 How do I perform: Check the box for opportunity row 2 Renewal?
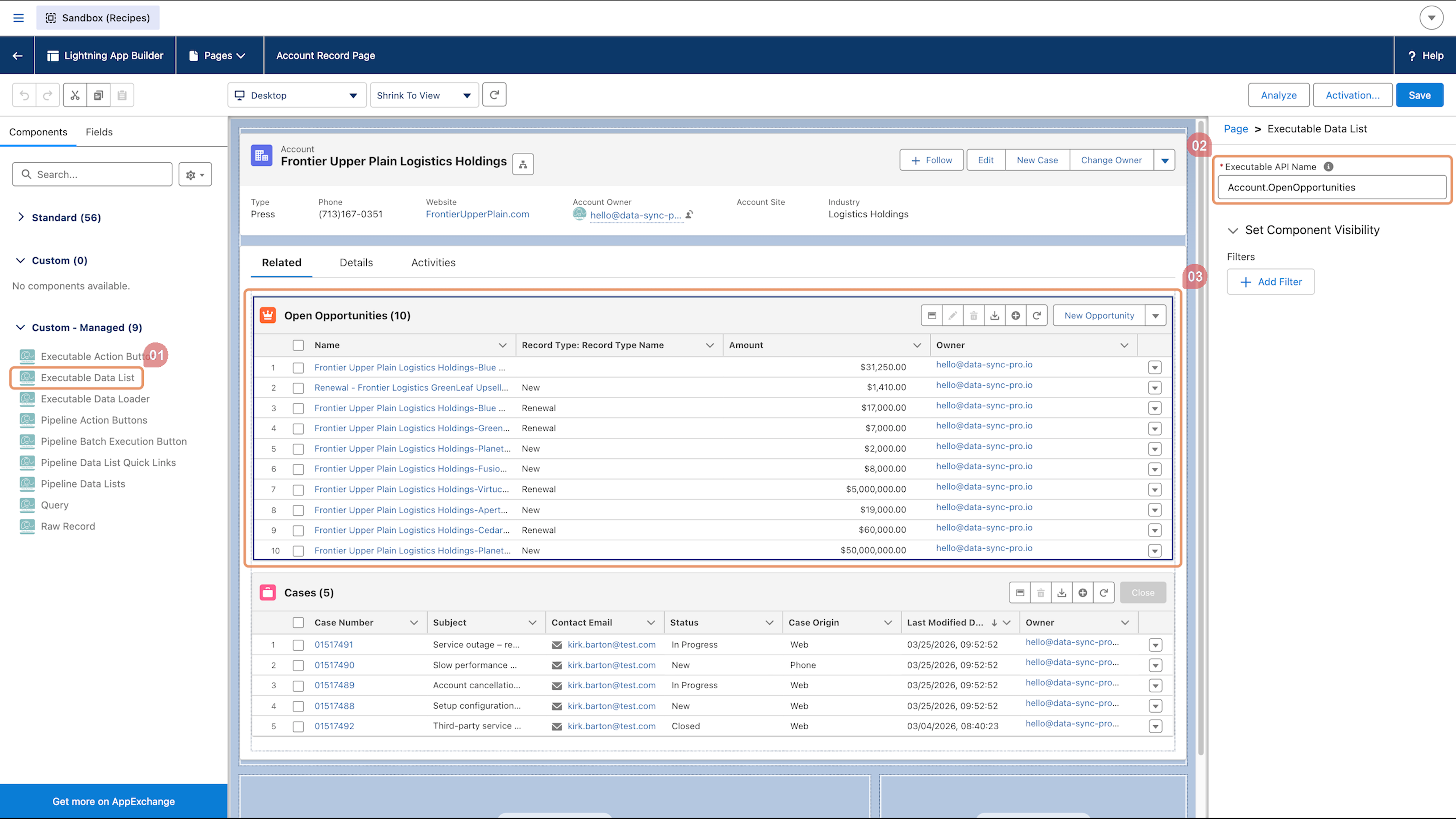tap(298, 388)
